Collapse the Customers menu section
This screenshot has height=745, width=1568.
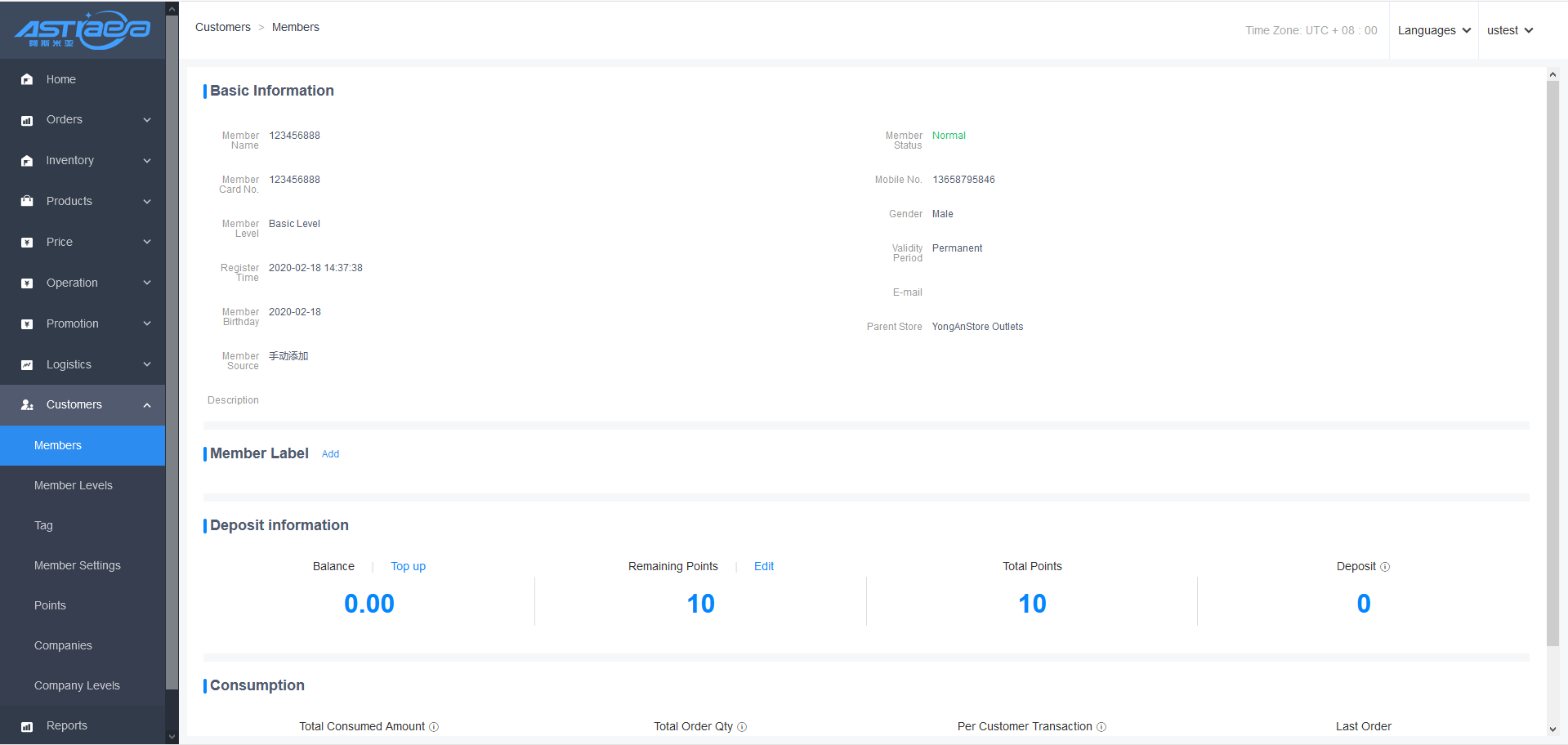point(147,405)
